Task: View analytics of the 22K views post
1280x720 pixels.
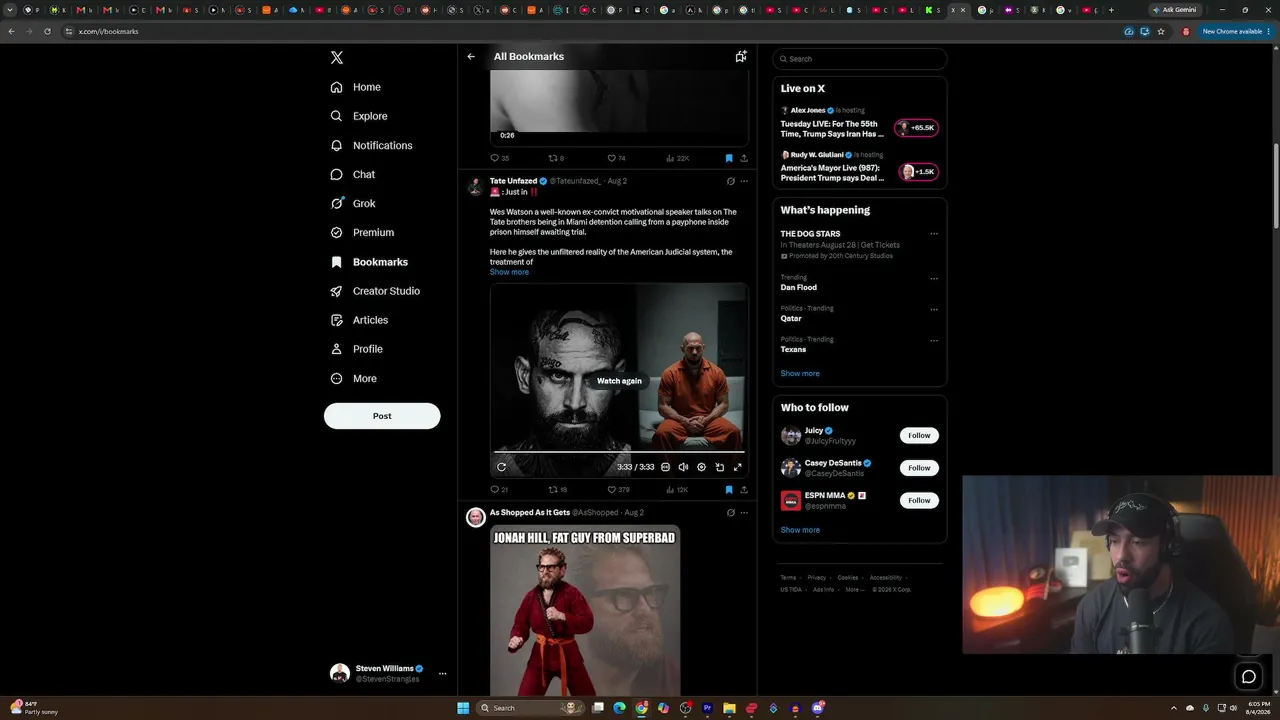Action: tap(677, 158)
